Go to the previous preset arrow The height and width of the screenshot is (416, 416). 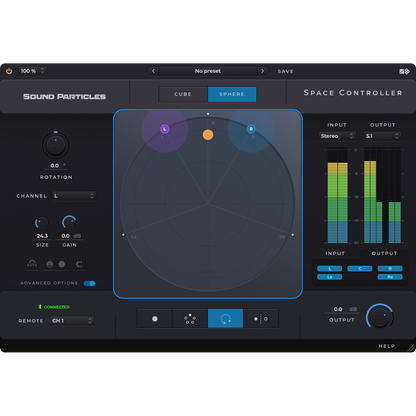click(153, 71)
